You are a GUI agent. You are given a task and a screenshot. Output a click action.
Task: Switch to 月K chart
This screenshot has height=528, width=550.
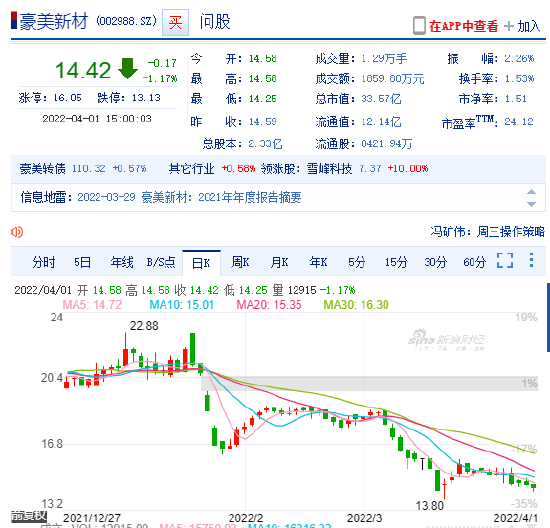pos(280,262)
